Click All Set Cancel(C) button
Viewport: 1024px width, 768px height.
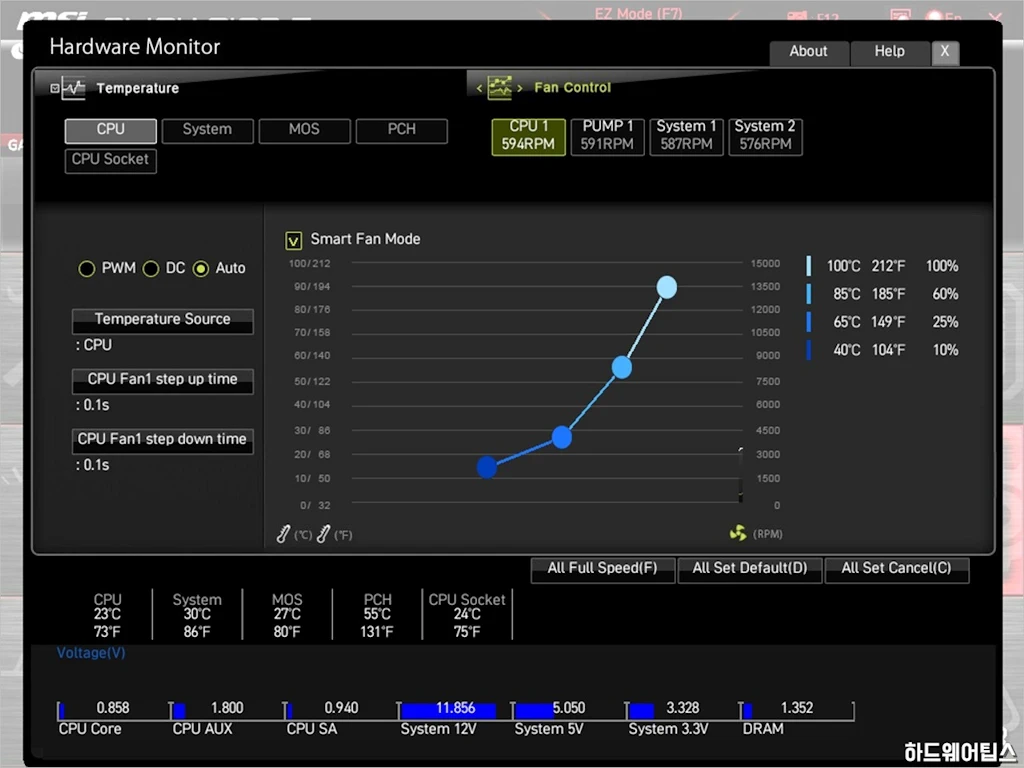click(x=897, y=569)
